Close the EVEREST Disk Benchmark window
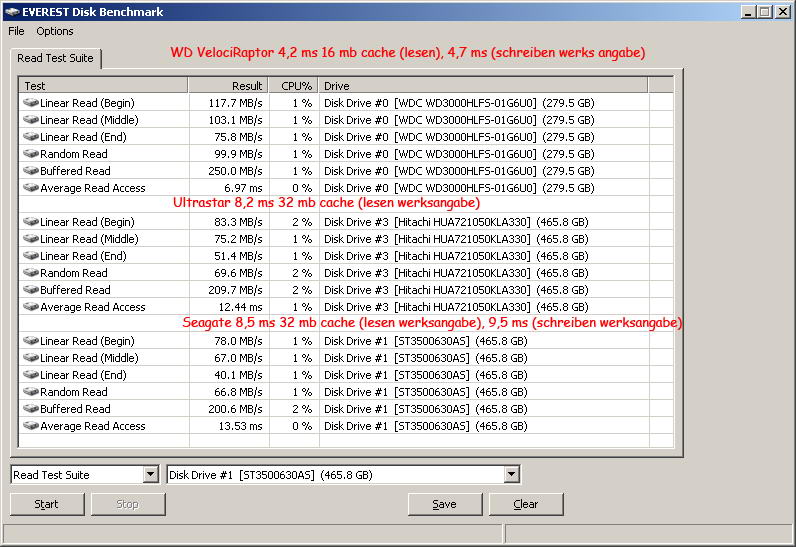 783,12
